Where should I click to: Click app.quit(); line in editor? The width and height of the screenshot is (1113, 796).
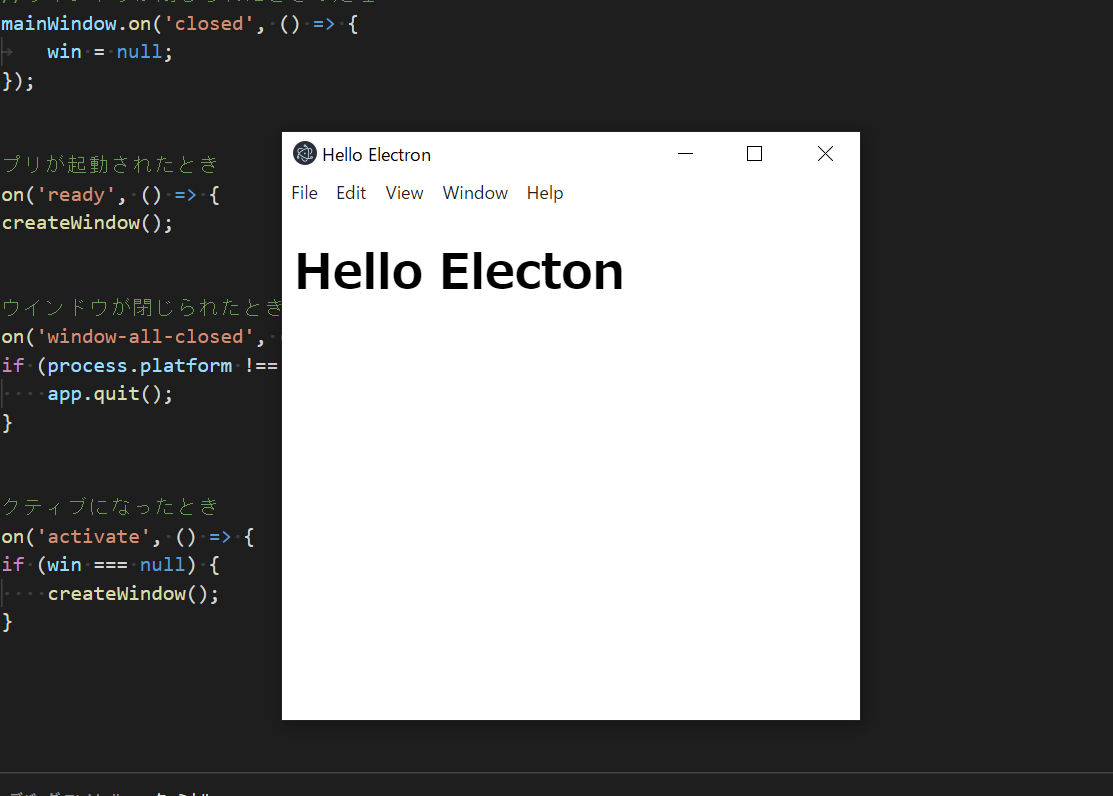pyautogui.click(x=109, y=394)
